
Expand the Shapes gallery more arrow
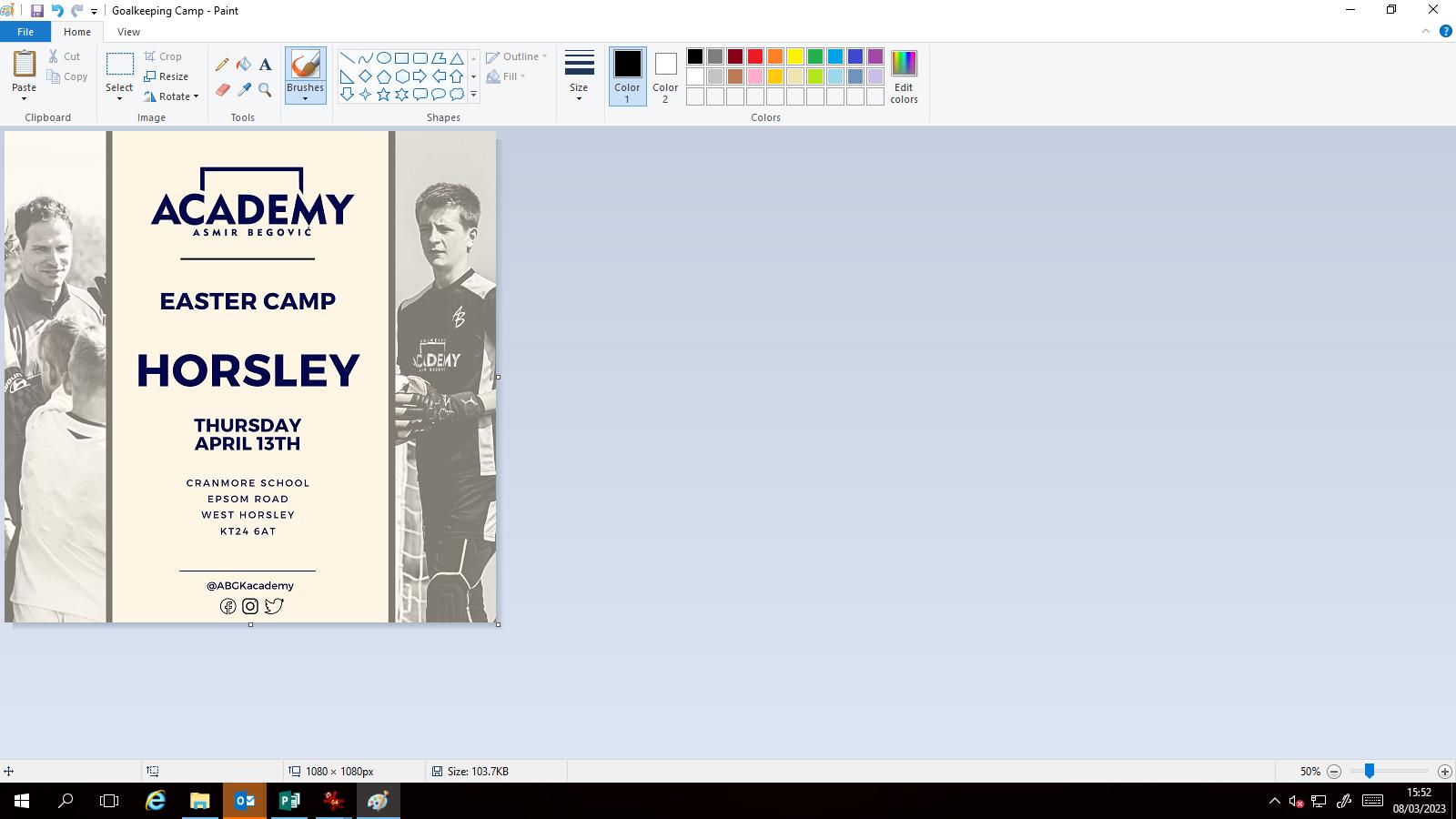click(x=473, y=95)
